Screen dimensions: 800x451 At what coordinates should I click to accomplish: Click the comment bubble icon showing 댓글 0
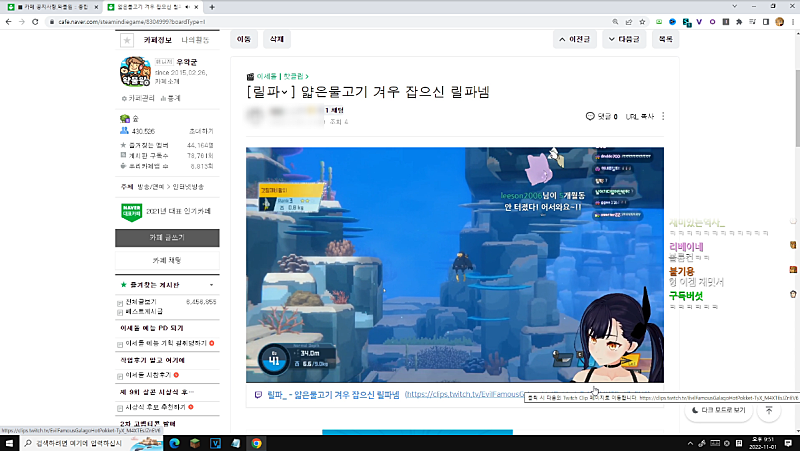(589, 117)
